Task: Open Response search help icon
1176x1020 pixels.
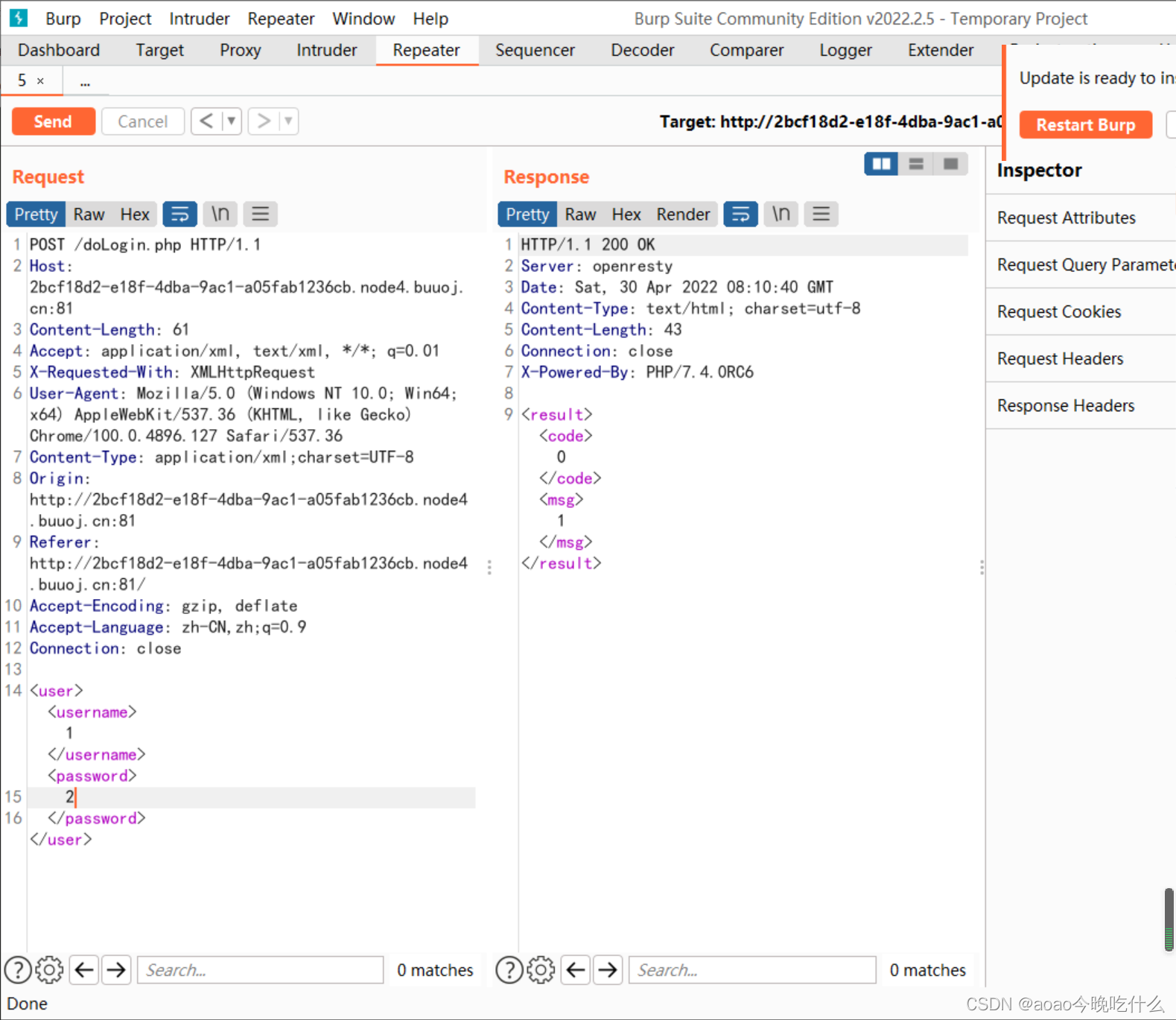Action: [509, 969]
